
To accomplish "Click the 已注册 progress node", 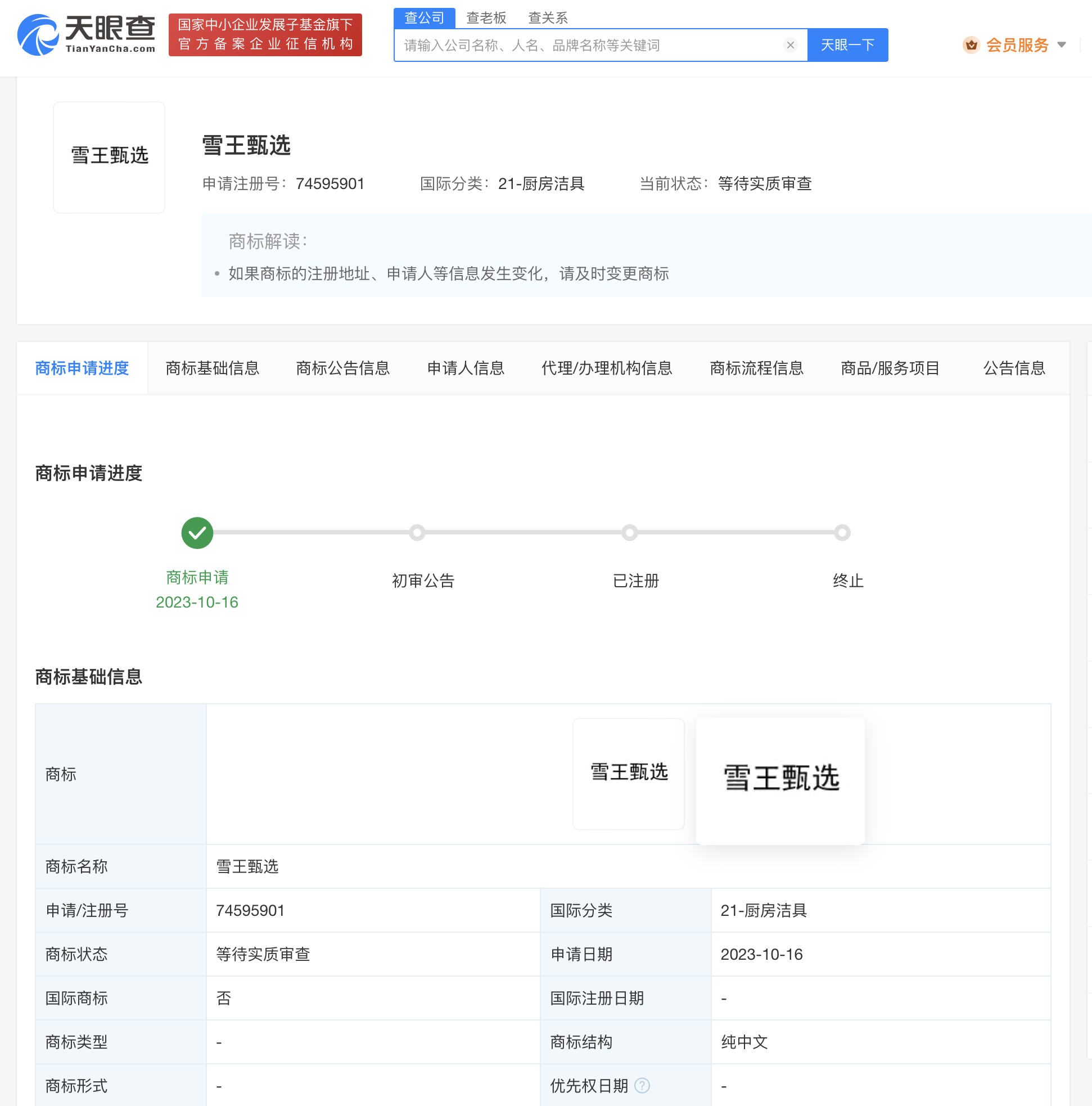I will click(x=630, y=533).
